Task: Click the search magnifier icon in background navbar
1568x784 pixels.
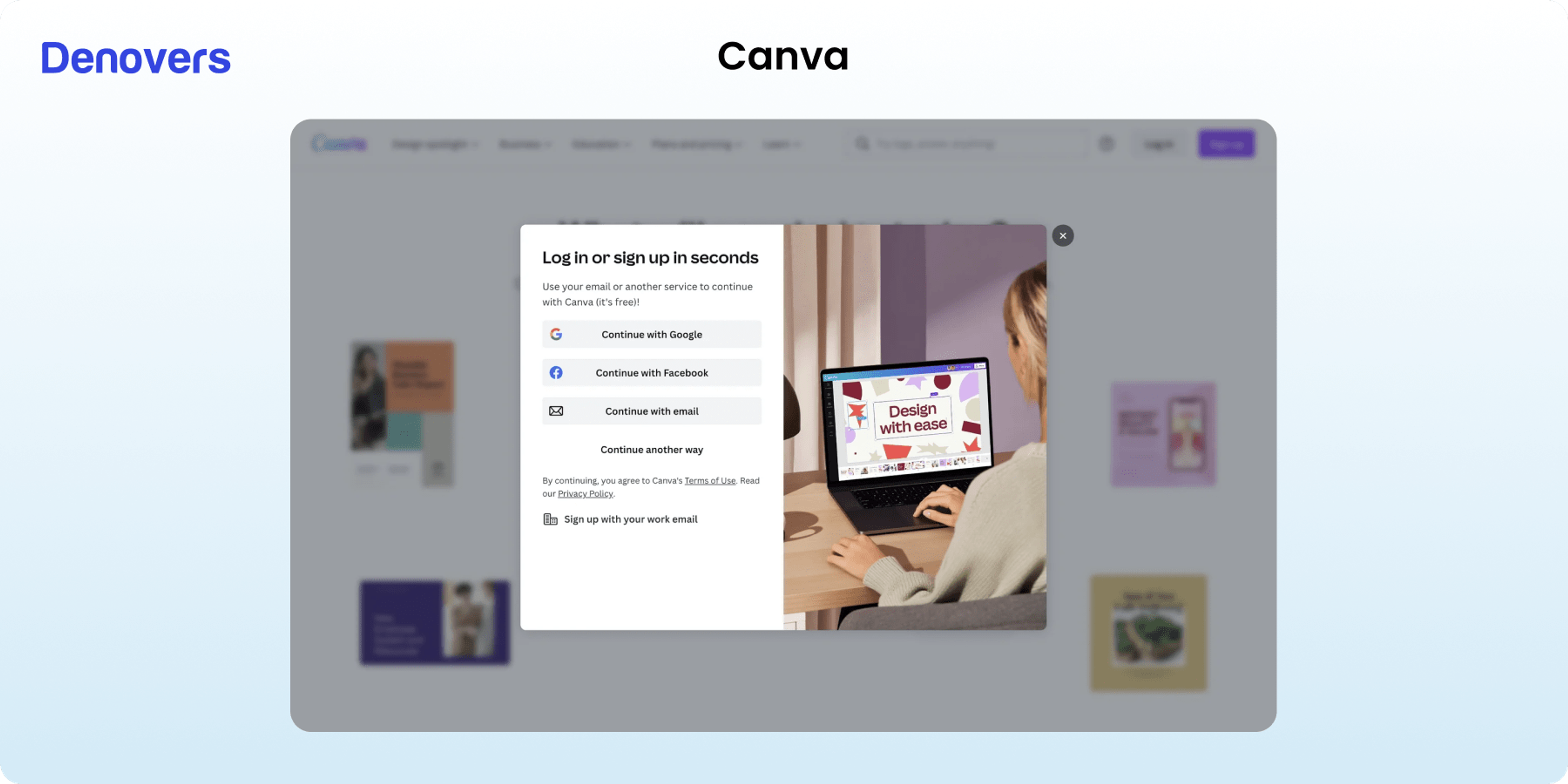Action: click(x=862, y=144)
